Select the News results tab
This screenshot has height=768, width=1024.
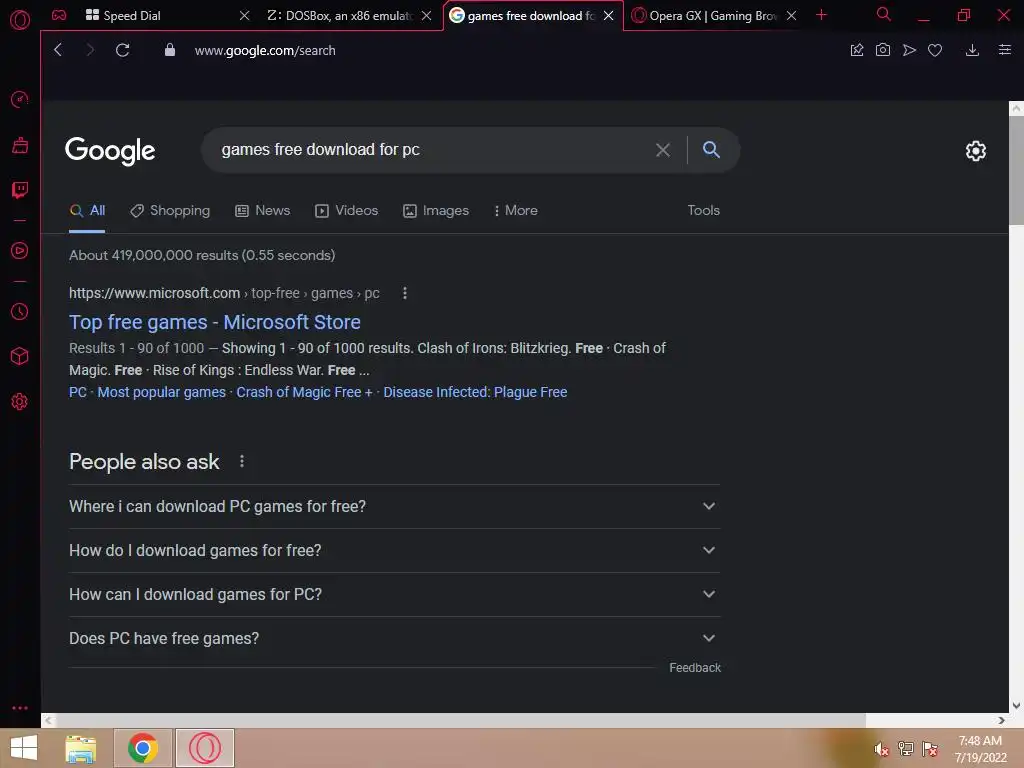[263, 210]
